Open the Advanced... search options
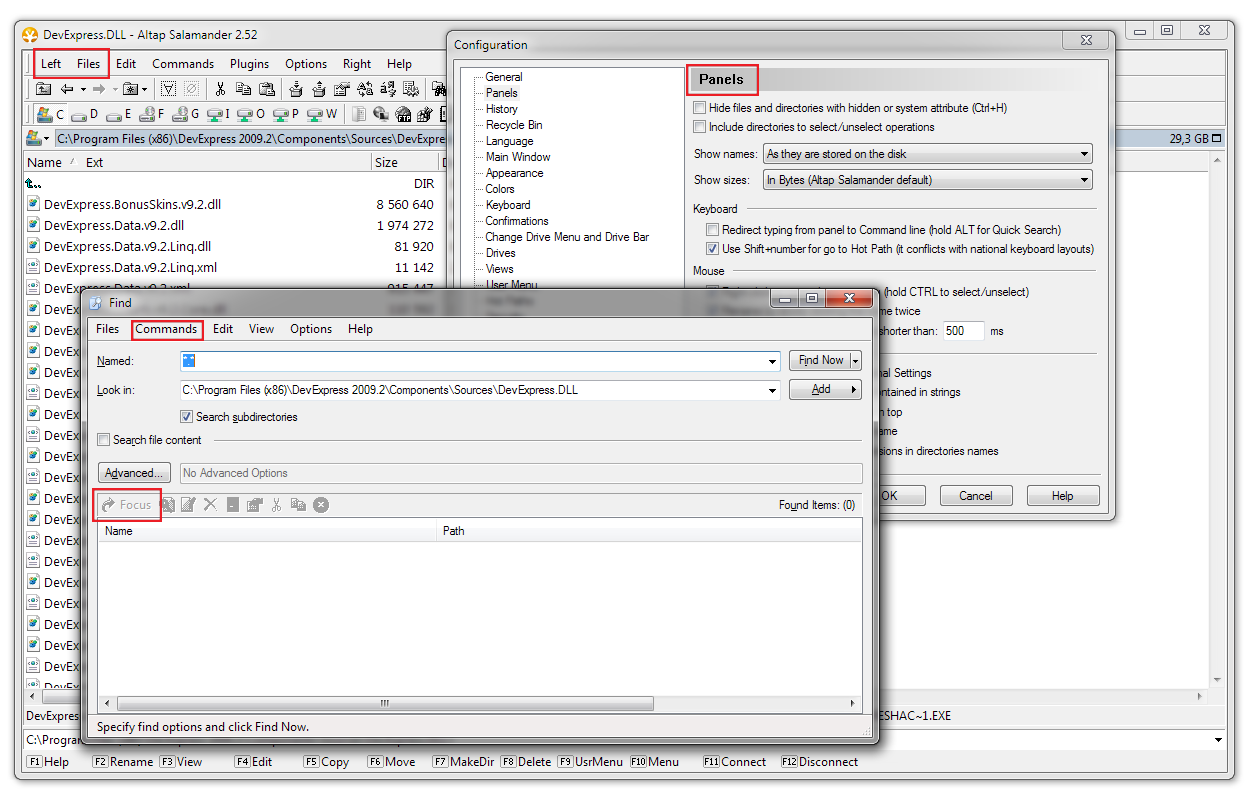1251x794 pixels. pyautogui.click(x=134, y=473)
